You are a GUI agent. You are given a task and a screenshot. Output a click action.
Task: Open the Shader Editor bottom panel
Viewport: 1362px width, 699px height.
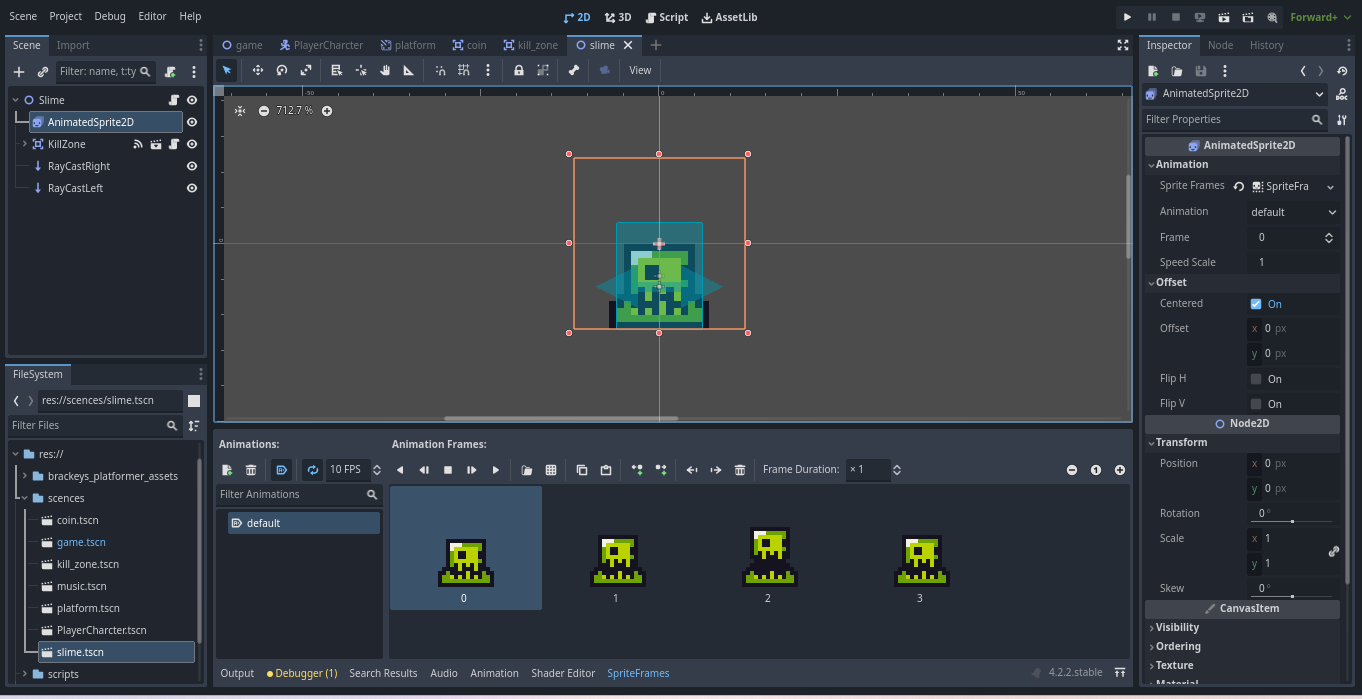pyautogui.click(x=563, y=673)
